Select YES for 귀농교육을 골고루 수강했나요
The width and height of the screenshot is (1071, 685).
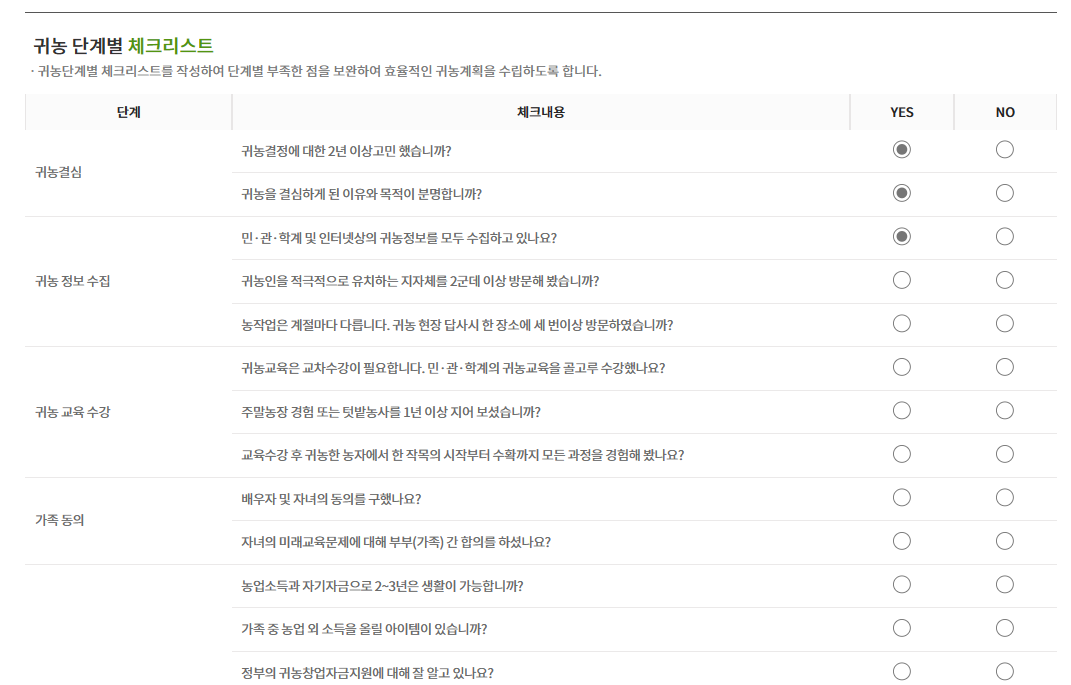tap(902, 367)
